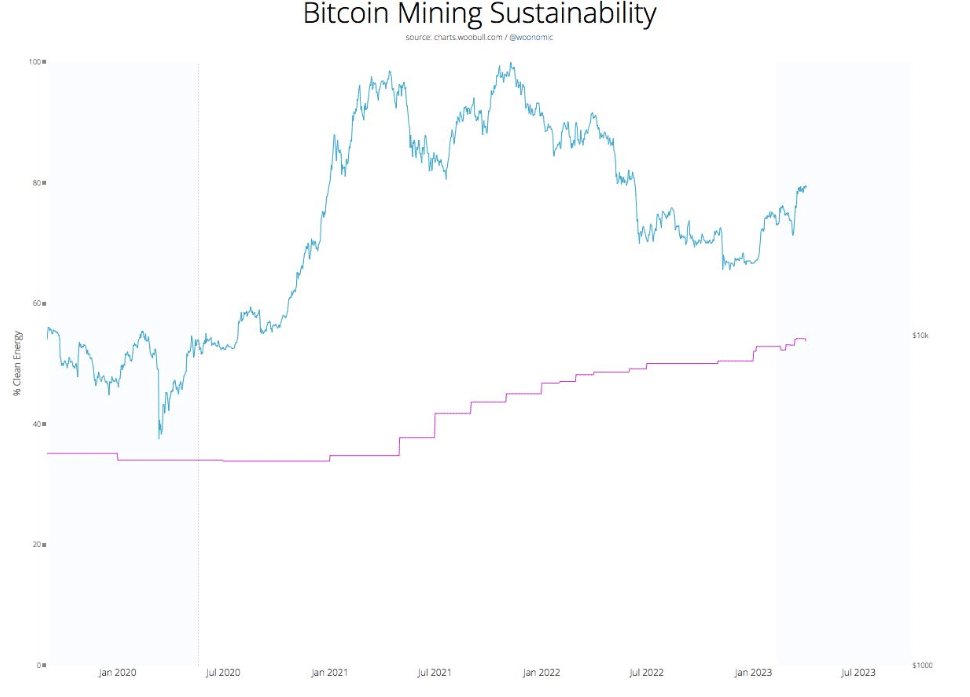Click the Jan 2021 x-axis label
This screenshot has height=697, width=970.
pyautogui.click(x=330, y=673)
